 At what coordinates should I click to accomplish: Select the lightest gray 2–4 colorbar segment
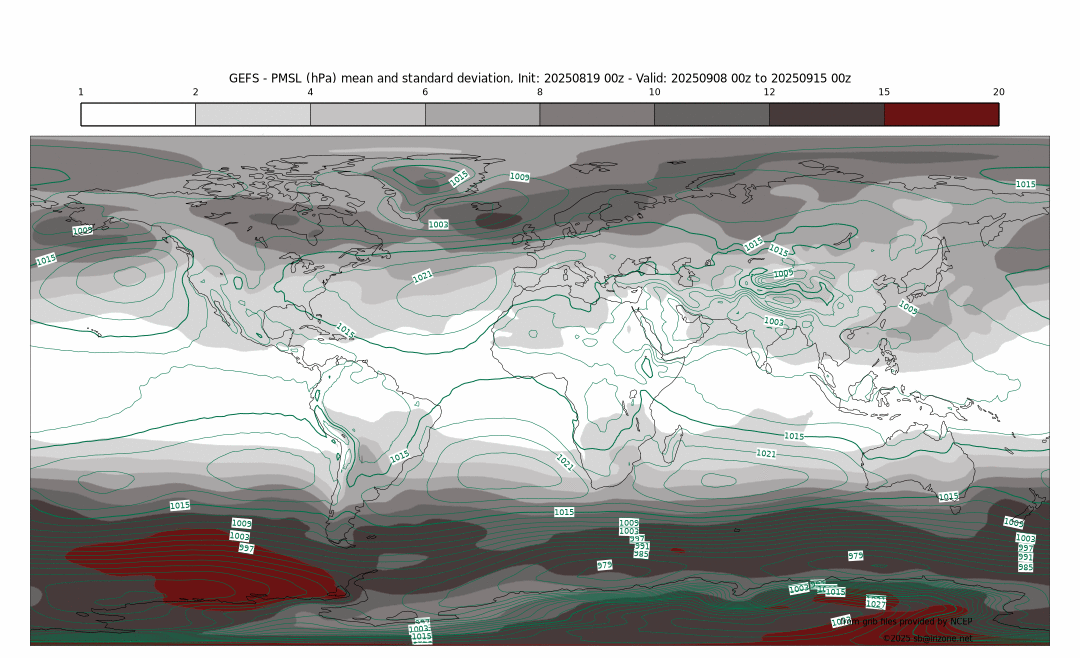pyautogui.click(x=253, y=114)
